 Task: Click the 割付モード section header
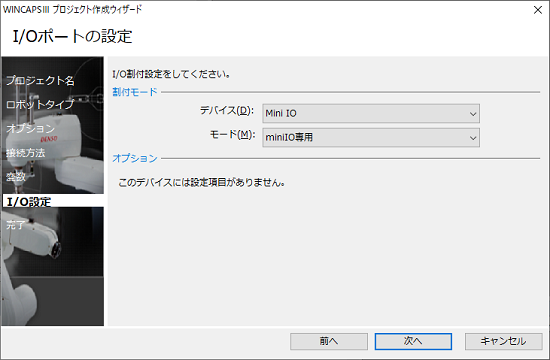coord(135,92)
